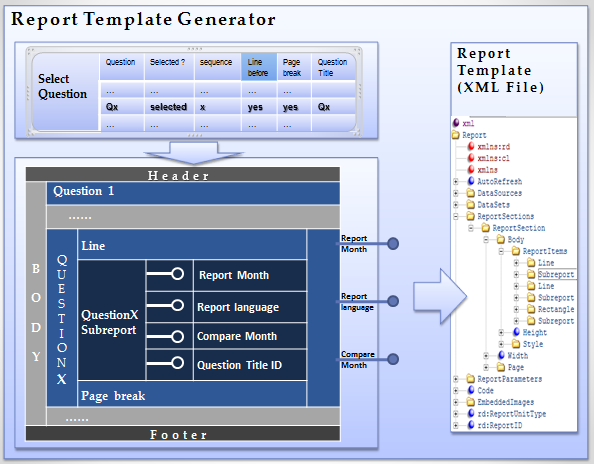Click the ReportSection folder icon
Viewport: 594px width, 464px height.
[x=486, y=228]
